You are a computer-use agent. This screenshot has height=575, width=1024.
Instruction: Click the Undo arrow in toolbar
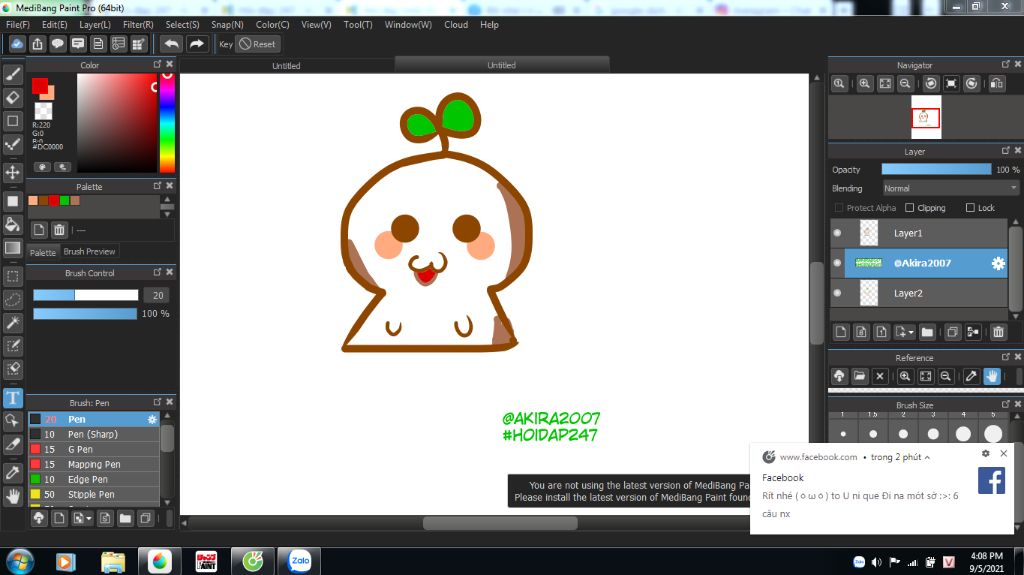pyautogui.click(x=172, y=44)
